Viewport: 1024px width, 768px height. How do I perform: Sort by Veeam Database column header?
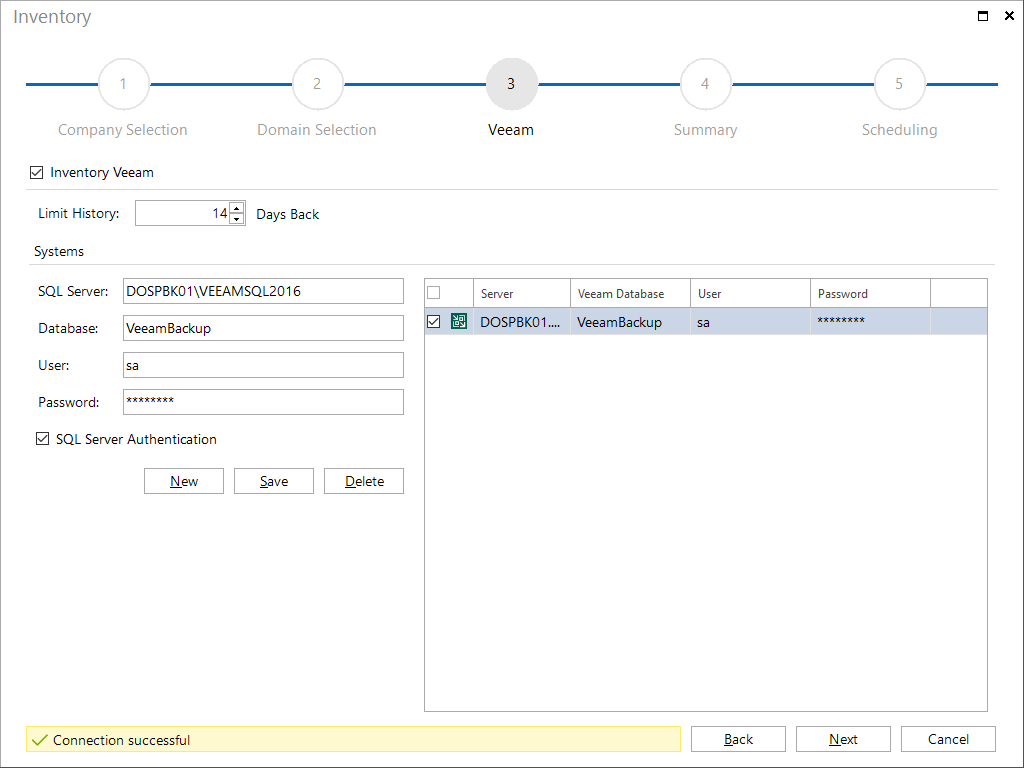[630, 293]
